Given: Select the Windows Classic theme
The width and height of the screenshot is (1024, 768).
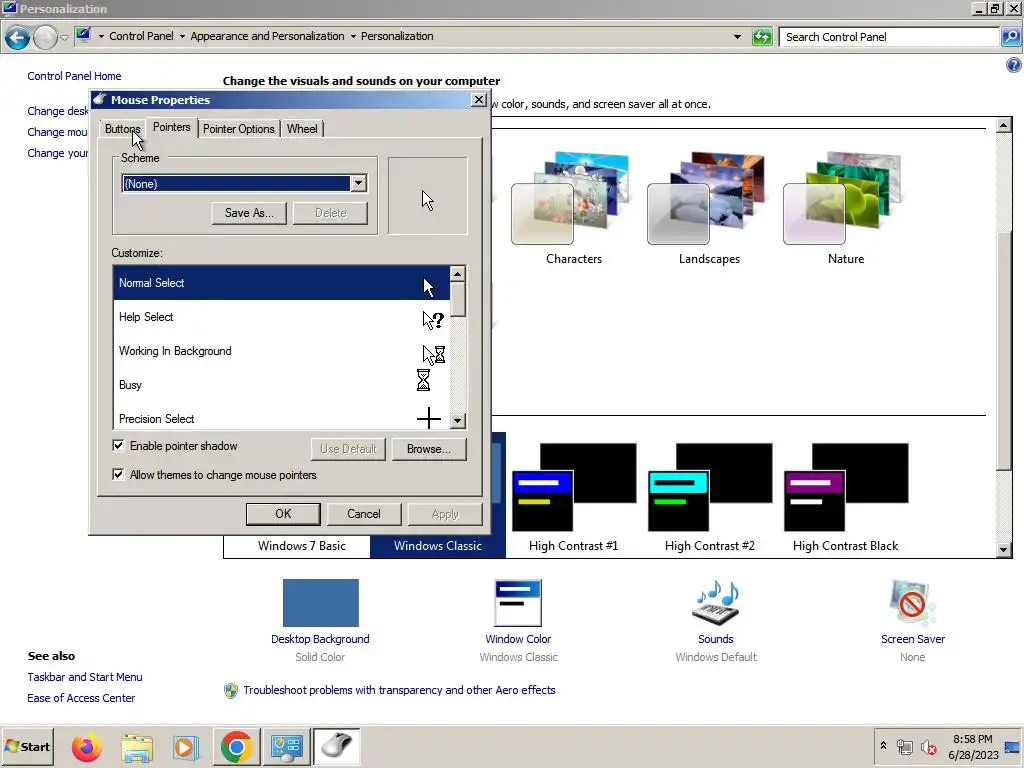Looking at the screenshot, I should point(438,546).
